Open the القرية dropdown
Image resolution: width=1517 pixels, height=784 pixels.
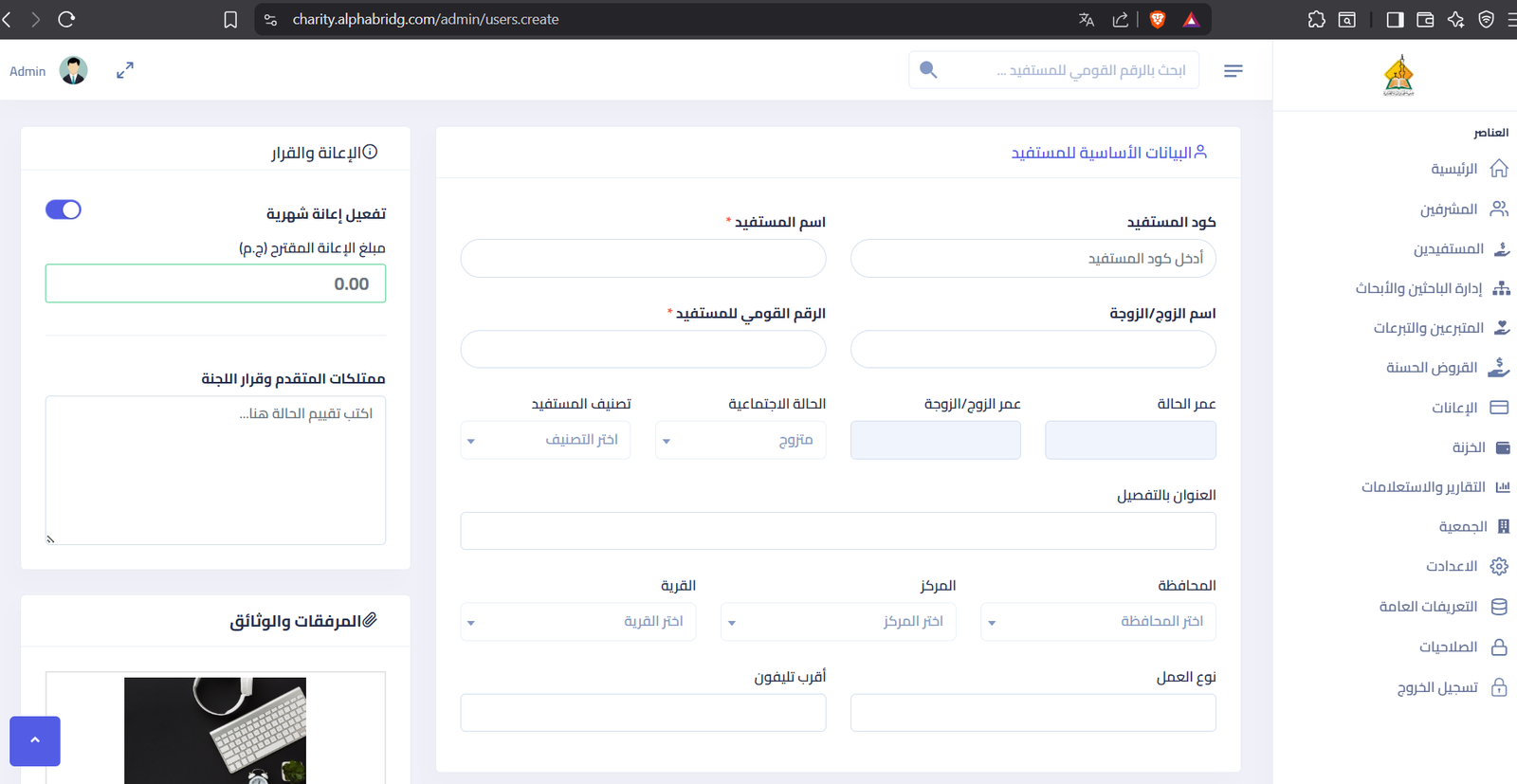tap(578, 622)
